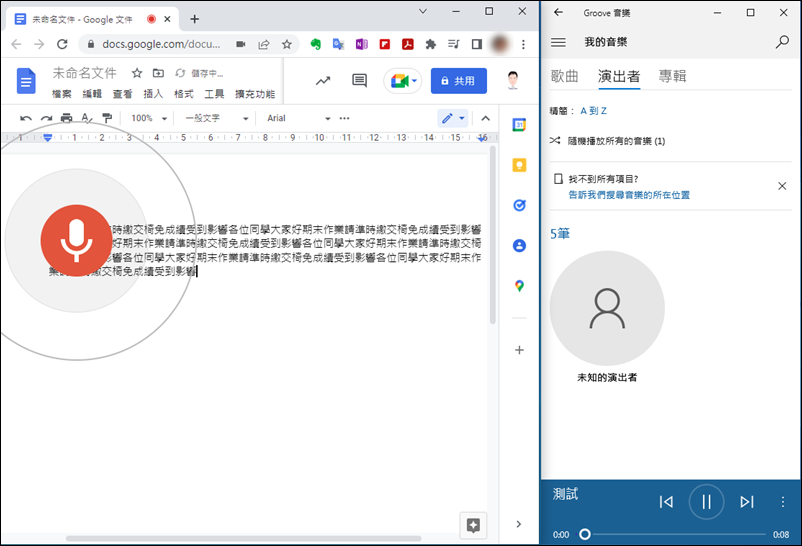Pause playback in Groove
Screen dimensions: 802x546
tap(706, 502)
